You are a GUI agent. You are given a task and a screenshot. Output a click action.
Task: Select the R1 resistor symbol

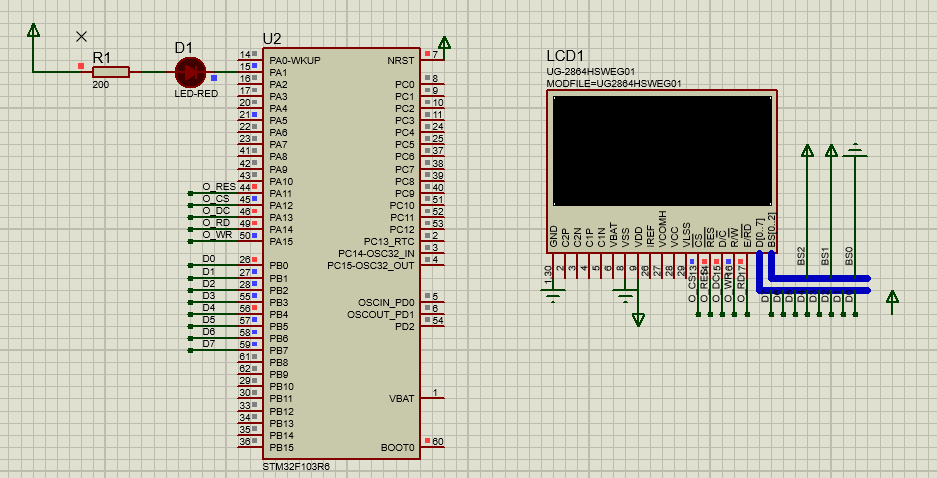click(111, 72)
